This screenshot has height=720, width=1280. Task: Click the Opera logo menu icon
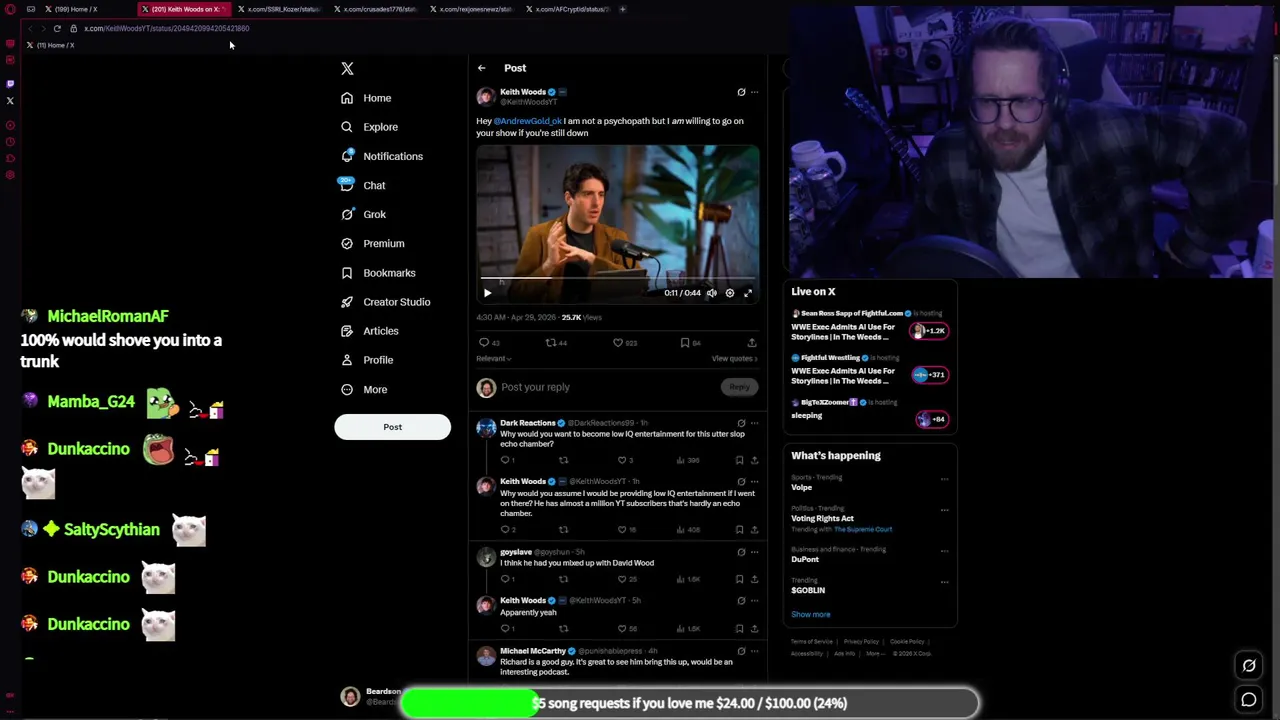coord(10,9)
